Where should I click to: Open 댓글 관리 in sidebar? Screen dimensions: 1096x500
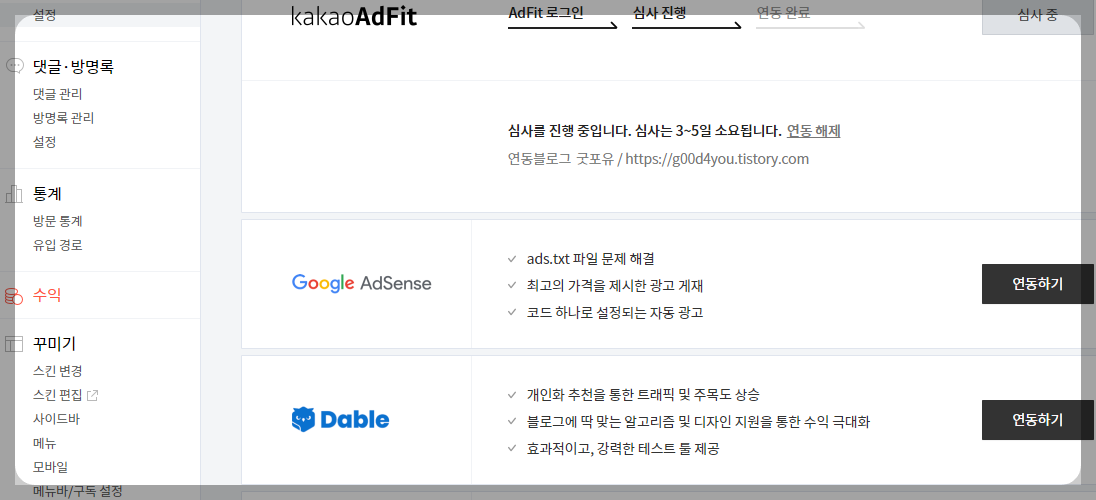tap(58, 94)
